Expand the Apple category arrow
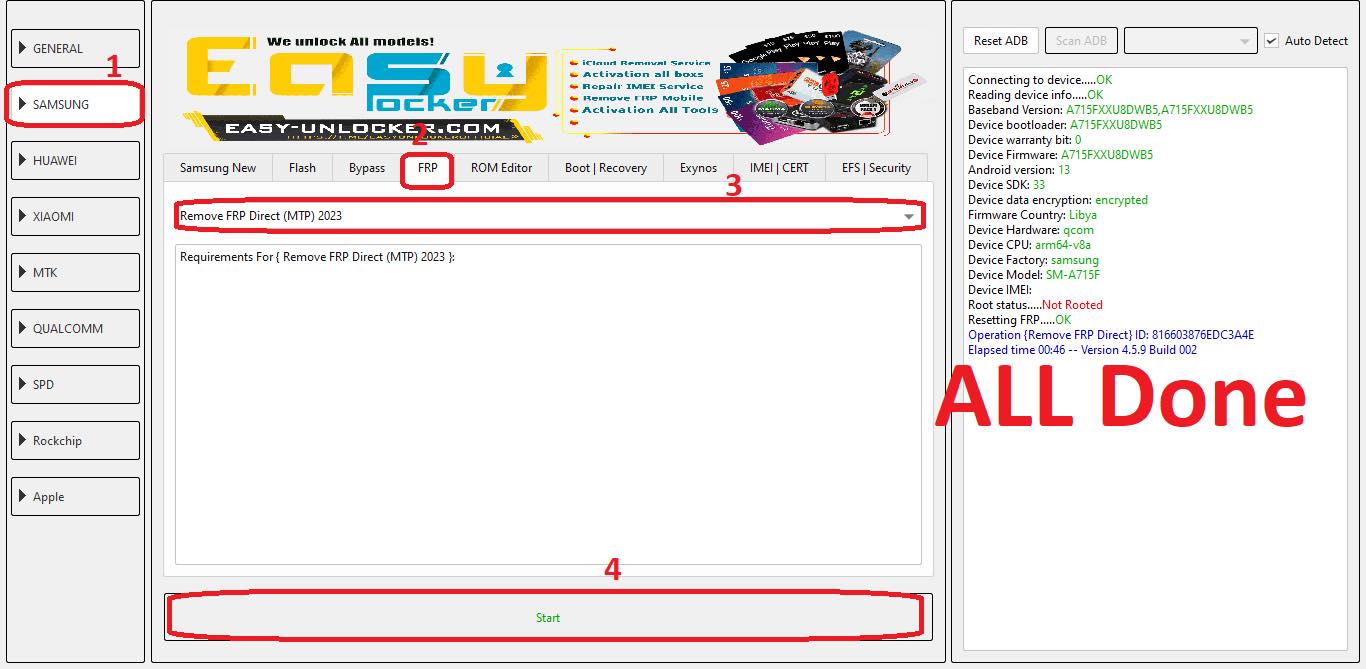1366x669 pixels. (23, 496)
